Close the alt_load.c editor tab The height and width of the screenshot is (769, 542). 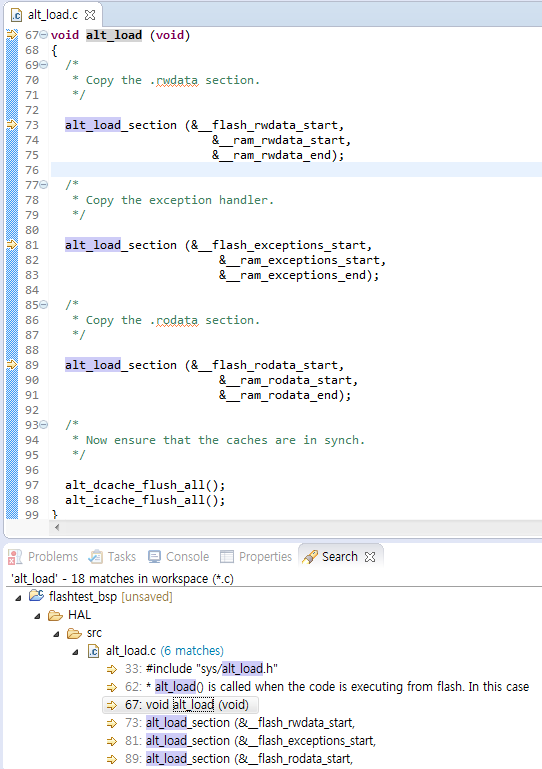(x=90, y=15)
